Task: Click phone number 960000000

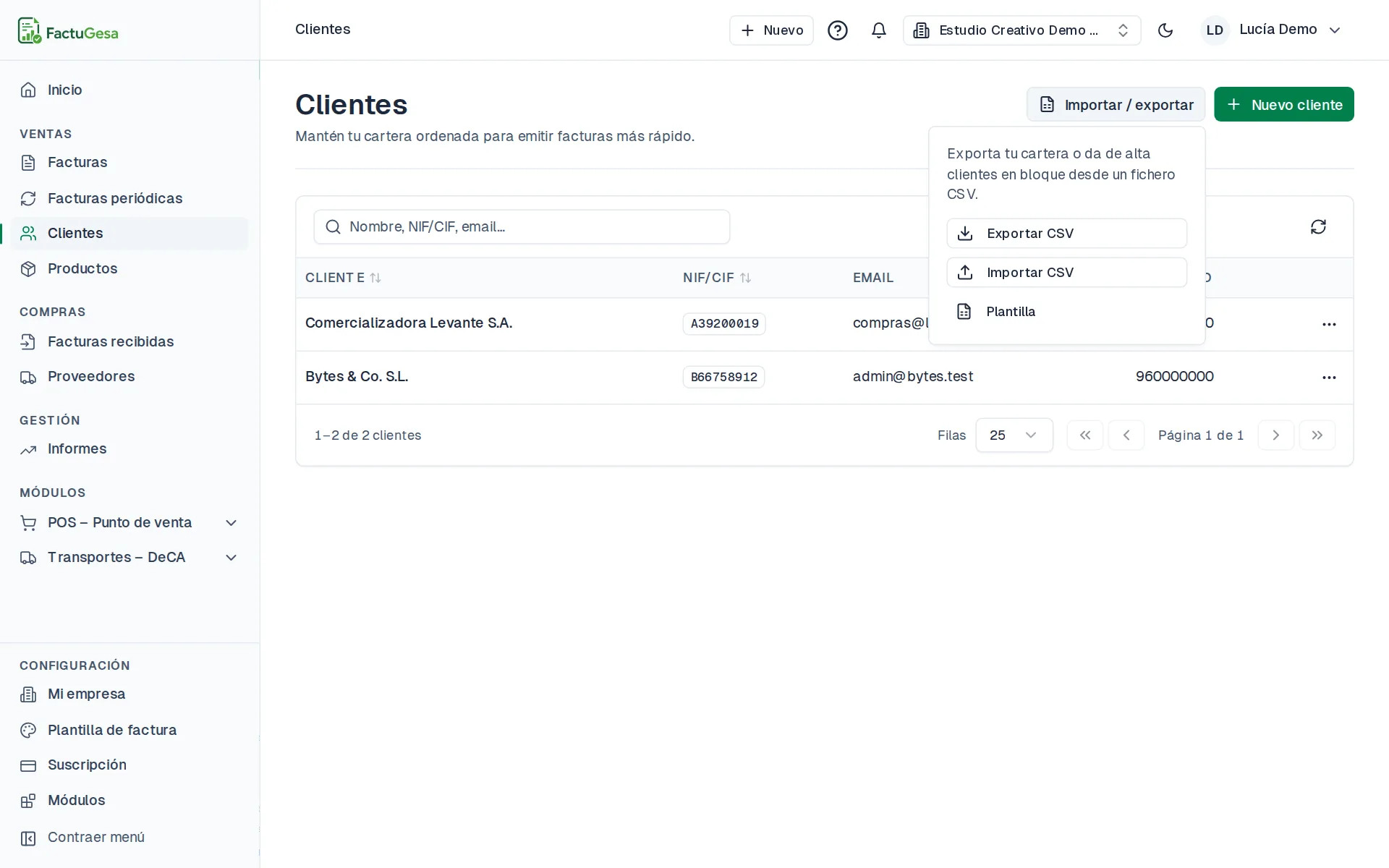Action: click(x=1175, y=376)
